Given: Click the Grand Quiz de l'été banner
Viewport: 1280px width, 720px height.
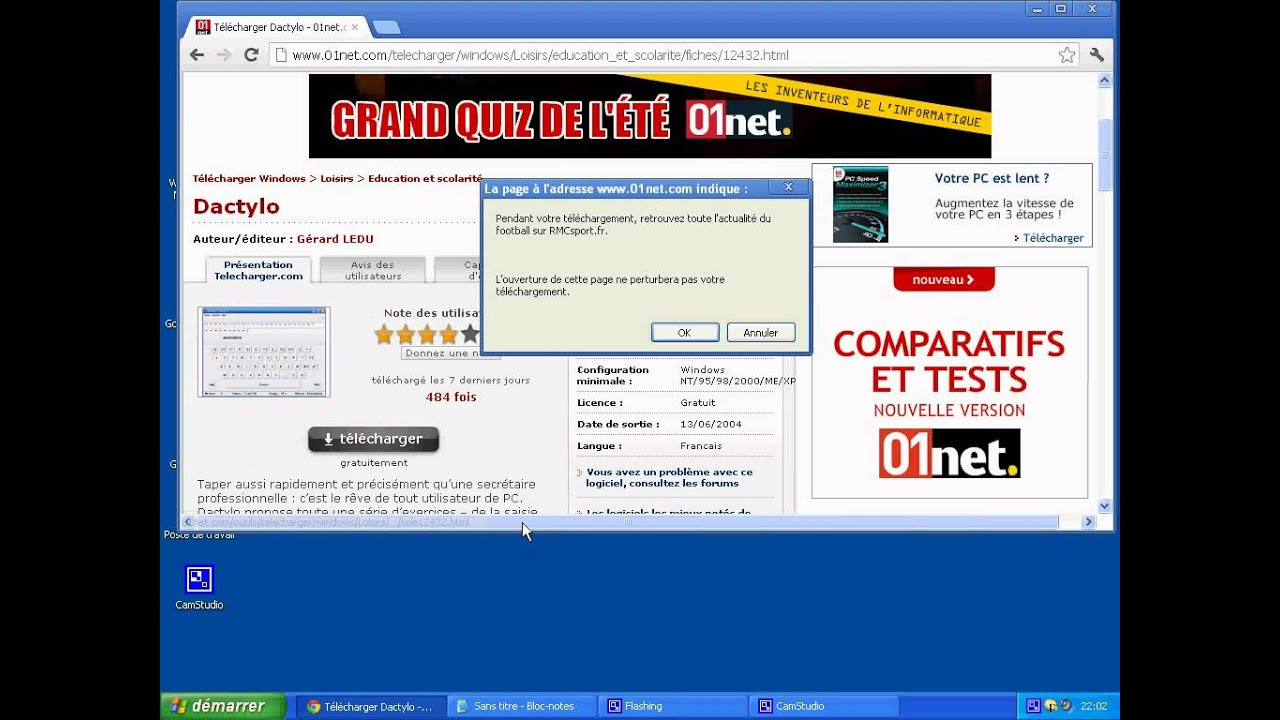Looking at the screenshot, I should tap(650, 116).
